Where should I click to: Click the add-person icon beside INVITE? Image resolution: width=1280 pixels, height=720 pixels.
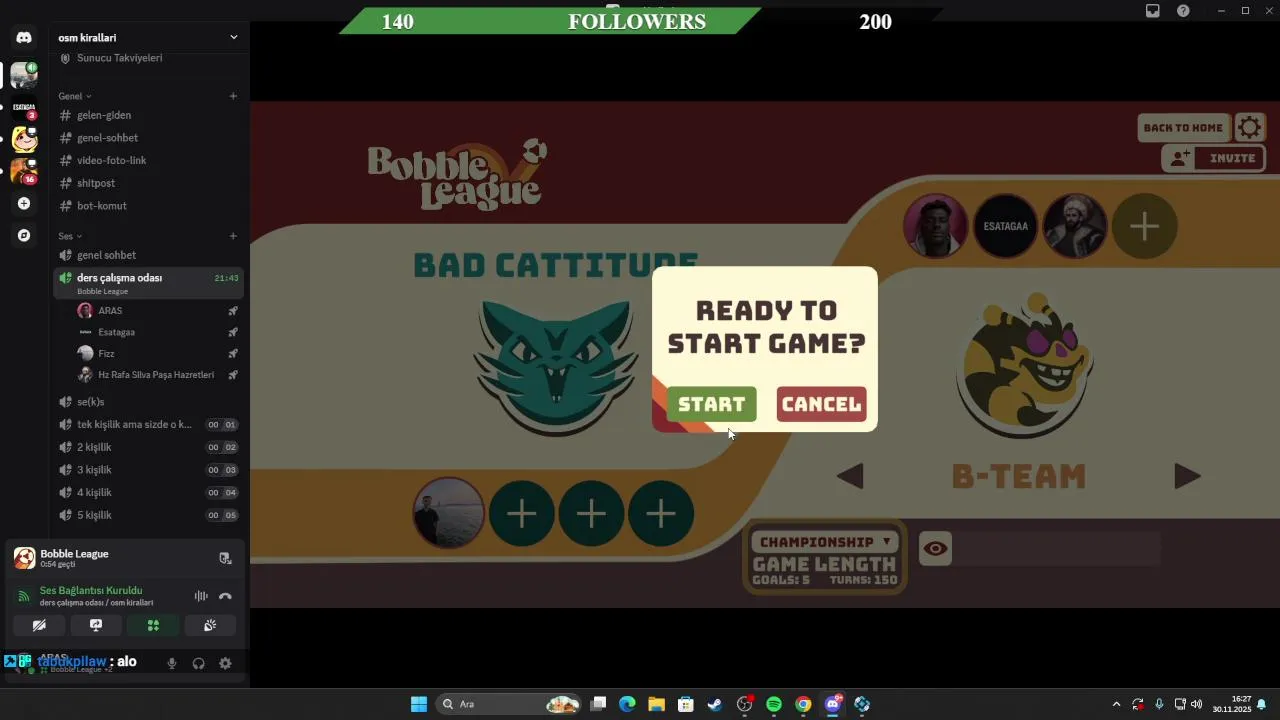[x=1181, y=158]
